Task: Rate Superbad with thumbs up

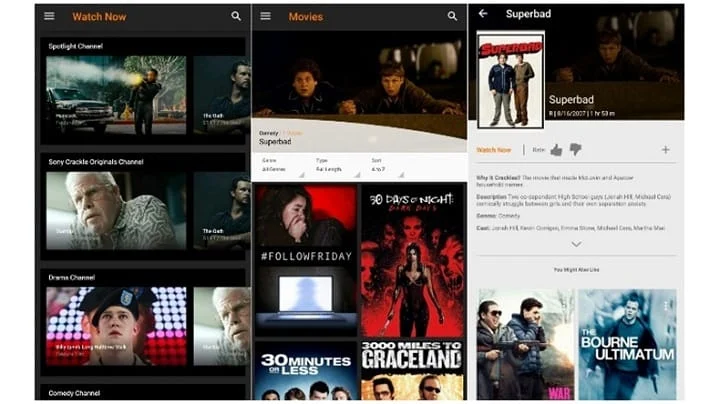Action: pos(556,150)
